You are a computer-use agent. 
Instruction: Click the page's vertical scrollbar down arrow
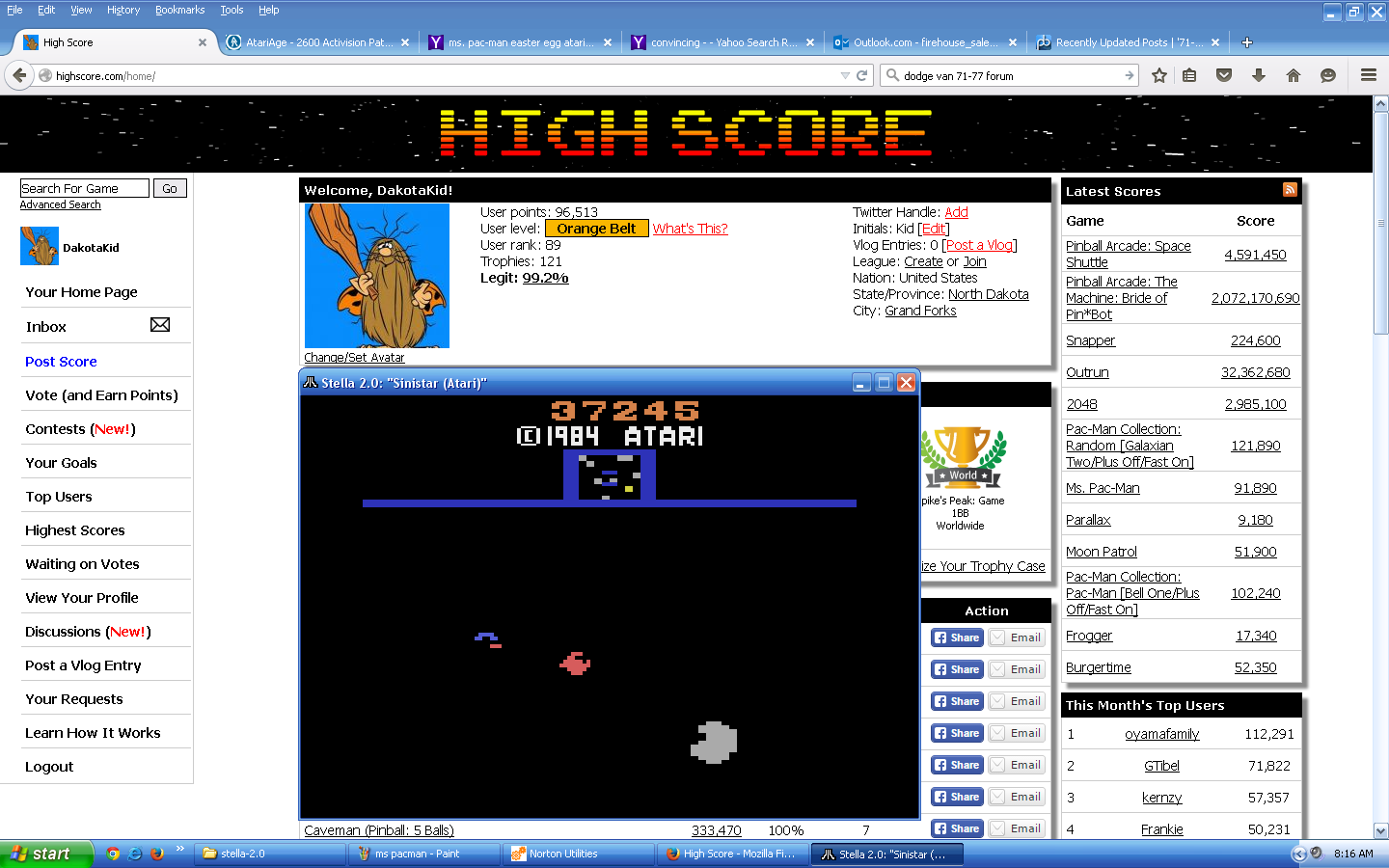(1380, 830)
